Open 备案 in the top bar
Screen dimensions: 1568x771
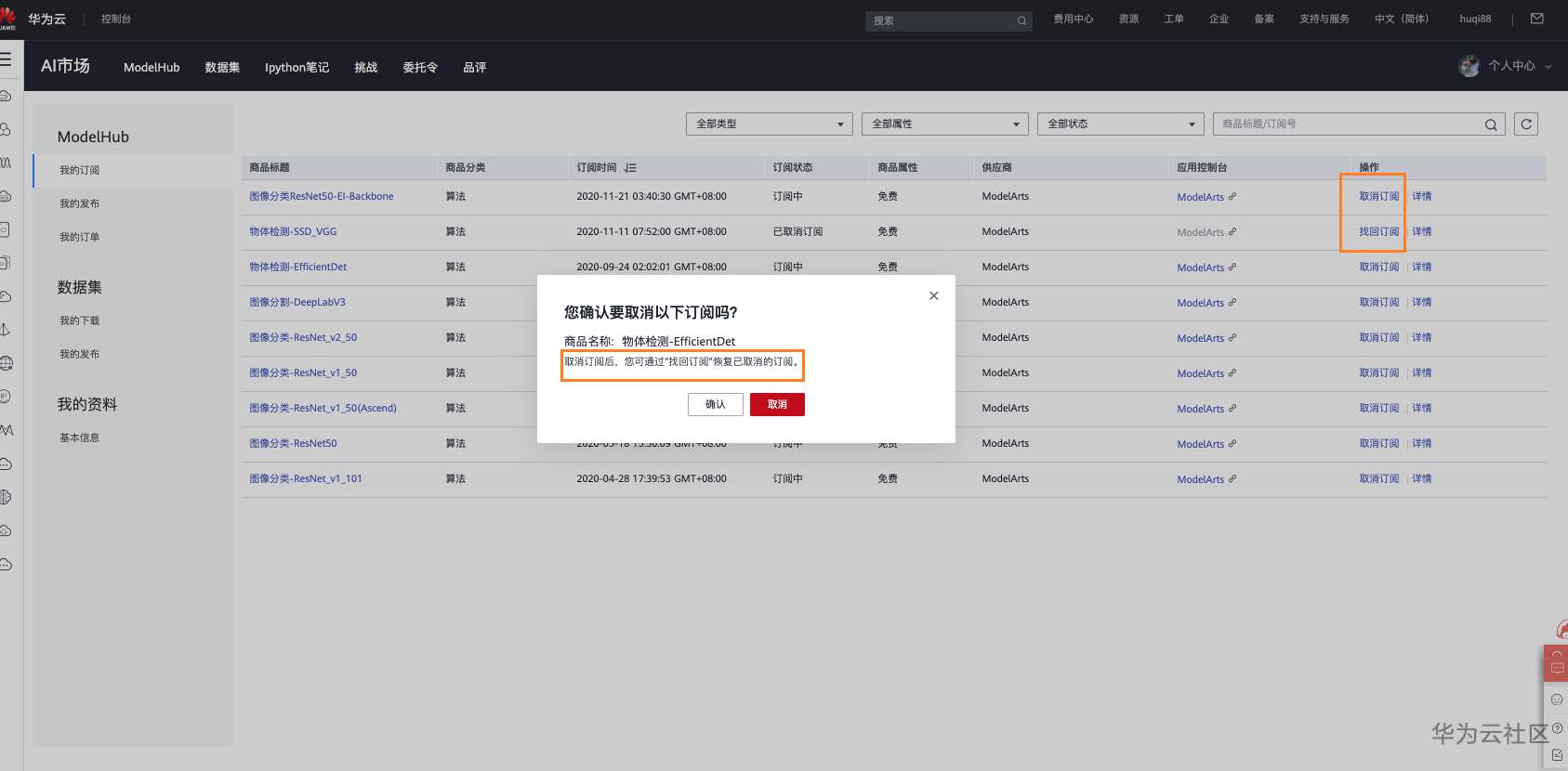pyautogui.click(x=1264, y=20)
